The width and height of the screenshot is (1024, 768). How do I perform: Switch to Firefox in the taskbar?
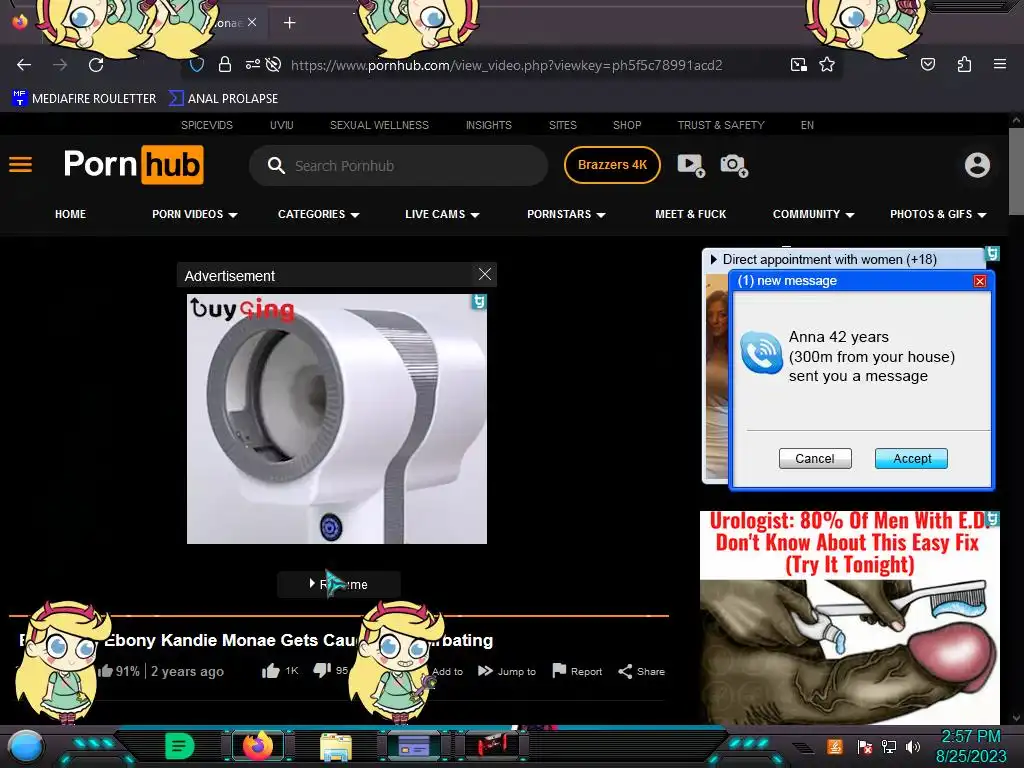(258, 746)
